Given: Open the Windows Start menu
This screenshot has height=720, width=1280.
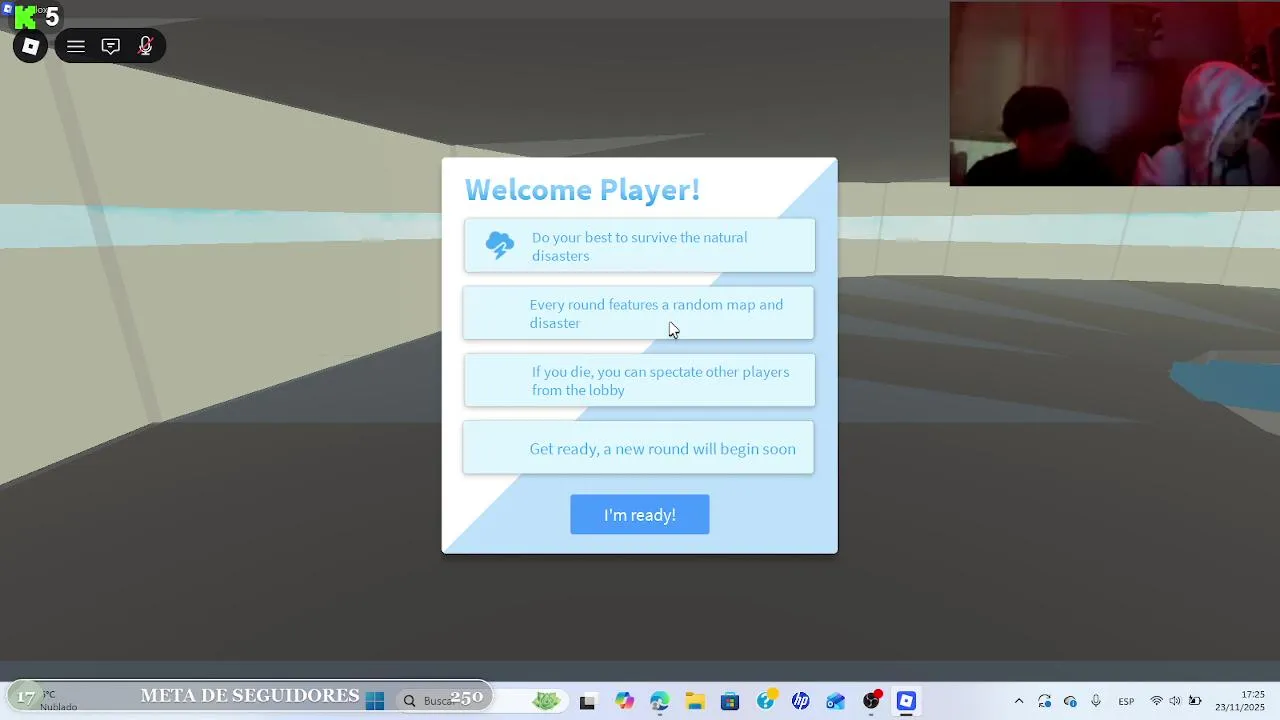Looking at the screenshot, I should point(375,701).
